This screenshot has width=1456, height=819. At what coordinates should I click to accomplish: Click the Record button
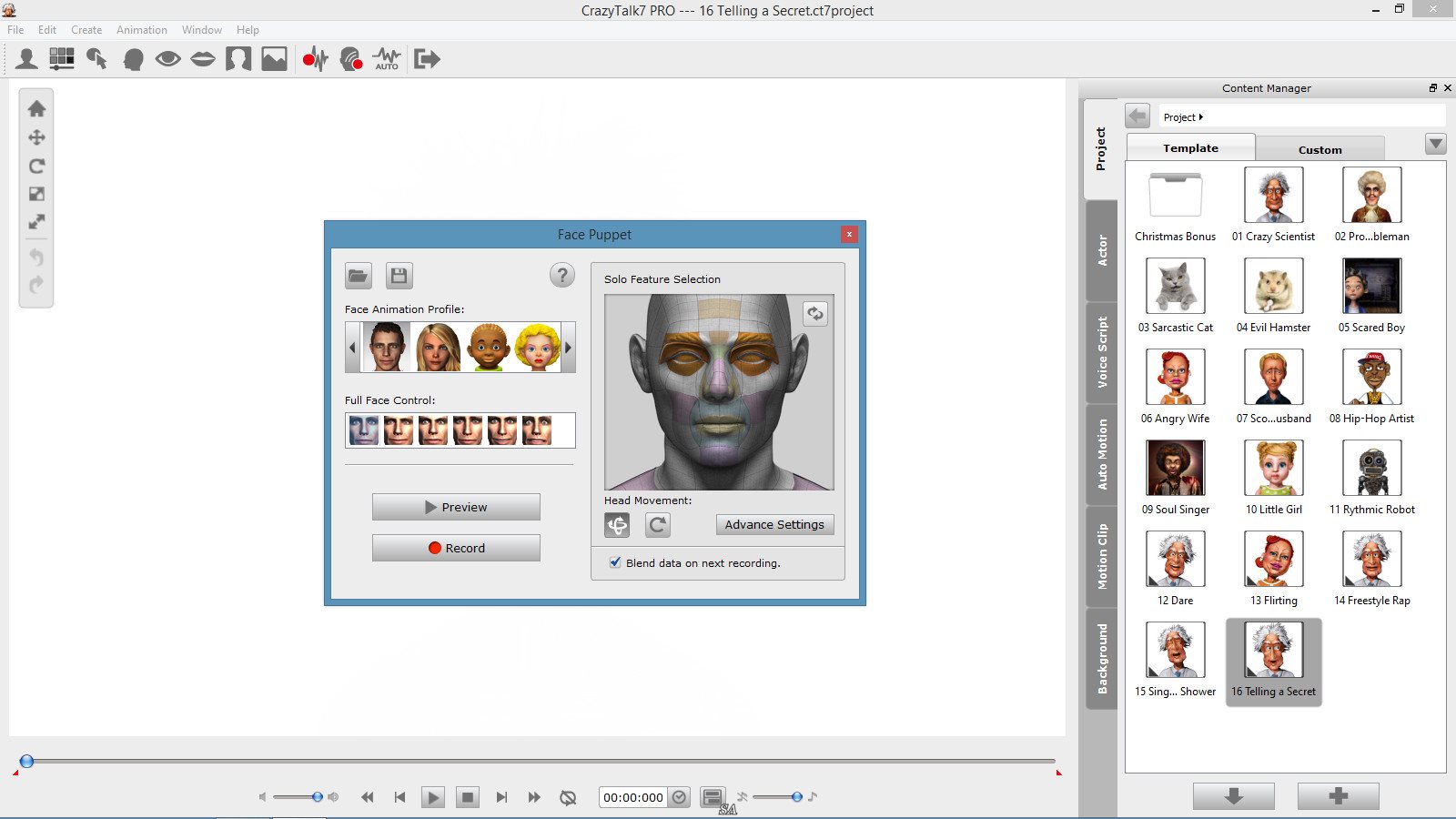tap(456, 548)
